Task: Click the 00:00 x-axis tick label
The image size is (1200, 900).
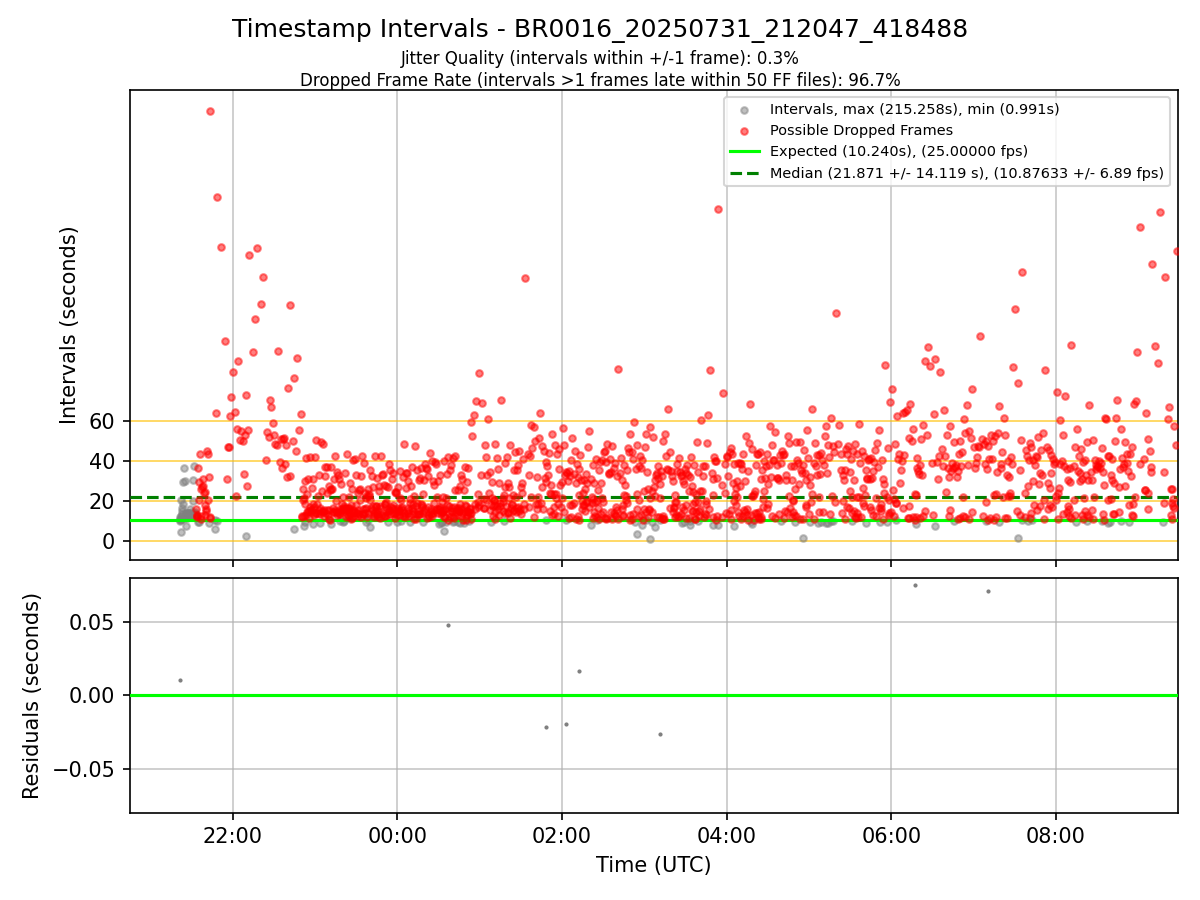Action: (x=397, y=837)
